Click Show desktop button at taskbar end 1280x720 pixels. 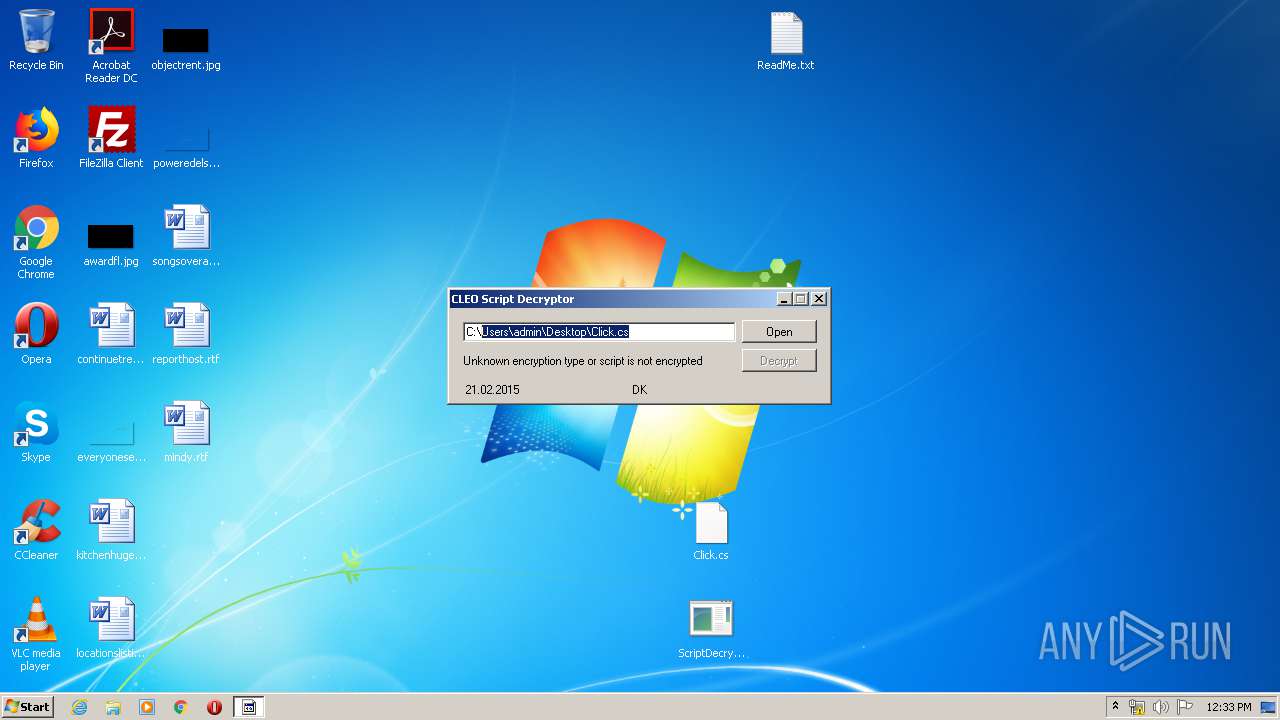point(1269,707)
